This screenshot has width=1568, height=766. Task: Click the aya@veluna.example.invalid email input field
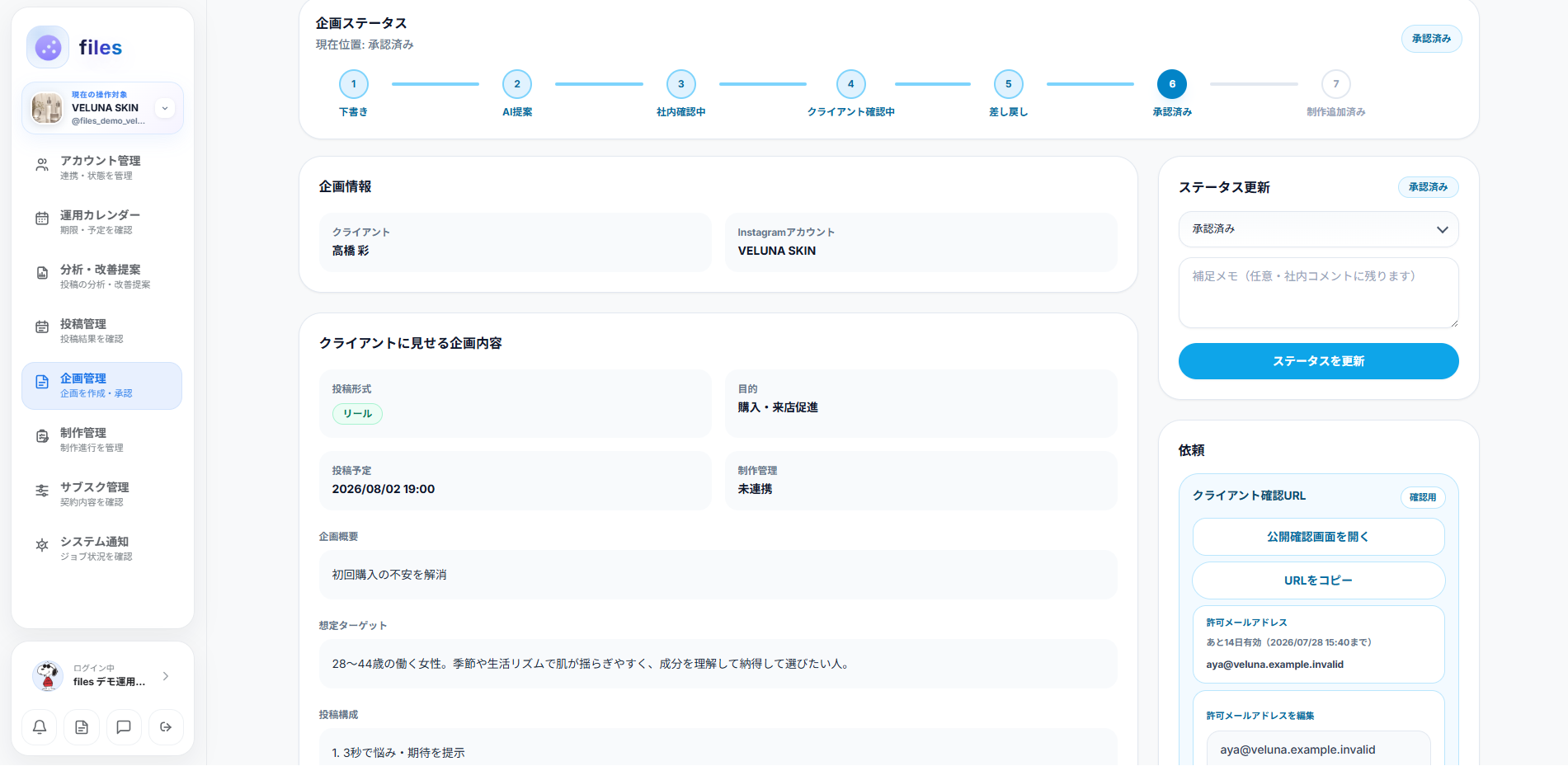[x=1319, y=750]
